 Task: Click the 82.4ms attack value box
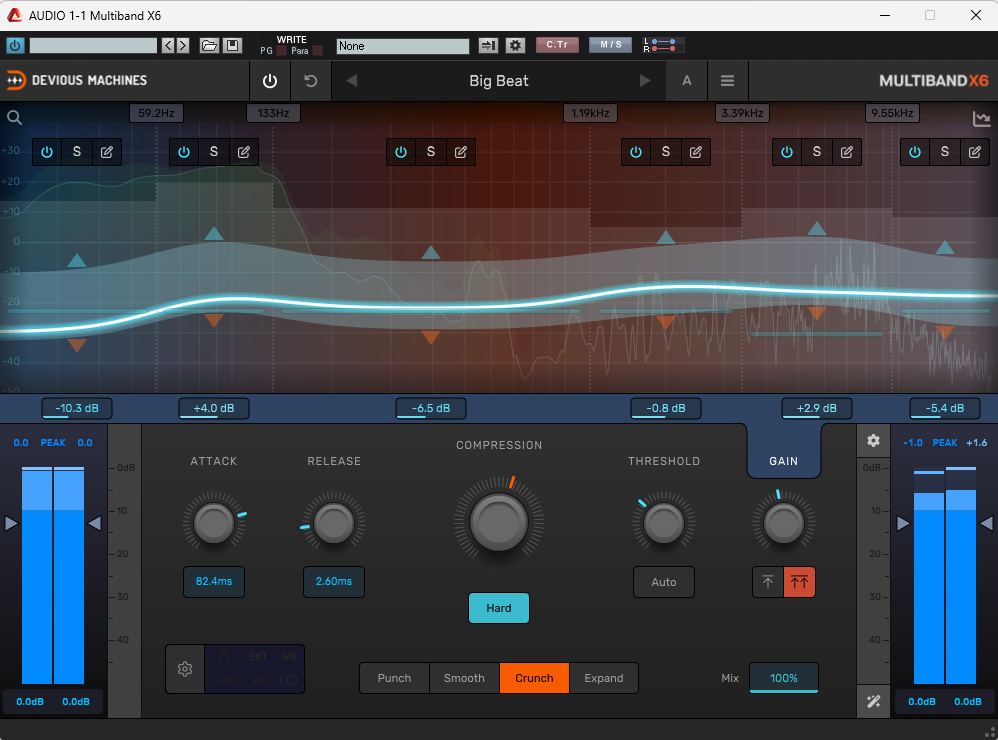tap(214, 582)
